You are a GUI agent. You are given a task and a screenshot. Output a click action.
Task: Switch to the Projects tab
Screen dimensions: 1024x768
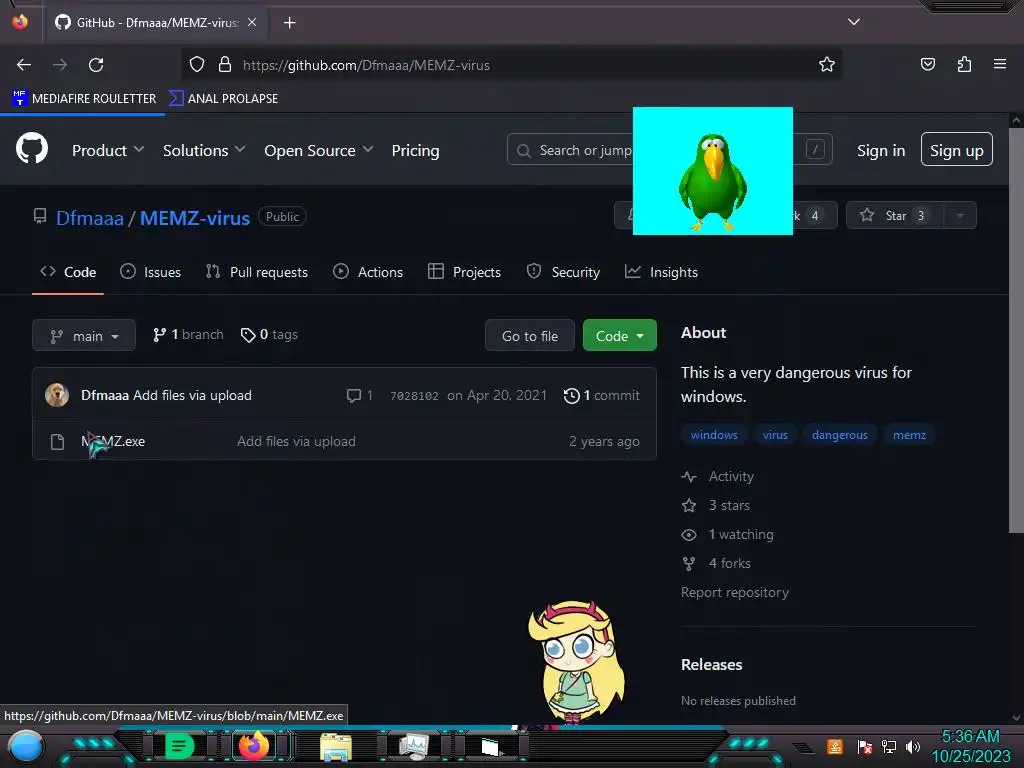464,272
